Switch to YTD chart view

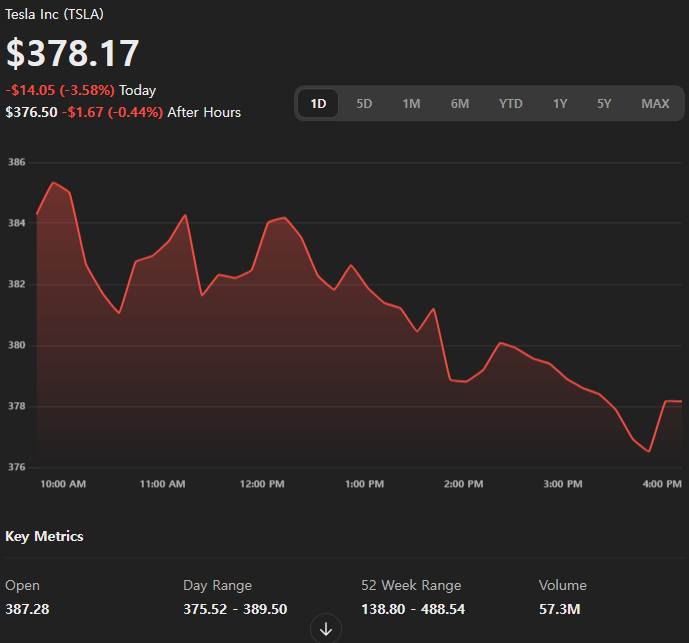[511, 104]
